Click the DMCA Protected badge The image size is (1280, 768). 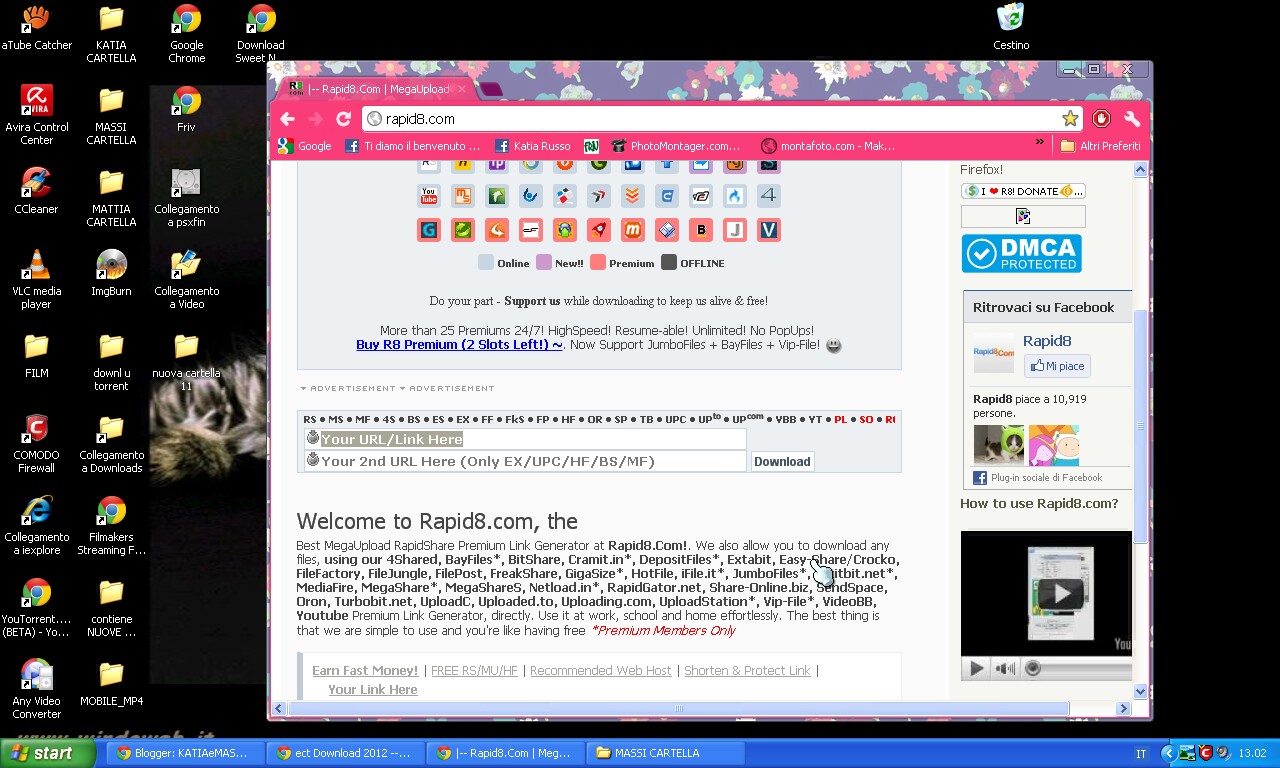click(x=1021, y=254)
